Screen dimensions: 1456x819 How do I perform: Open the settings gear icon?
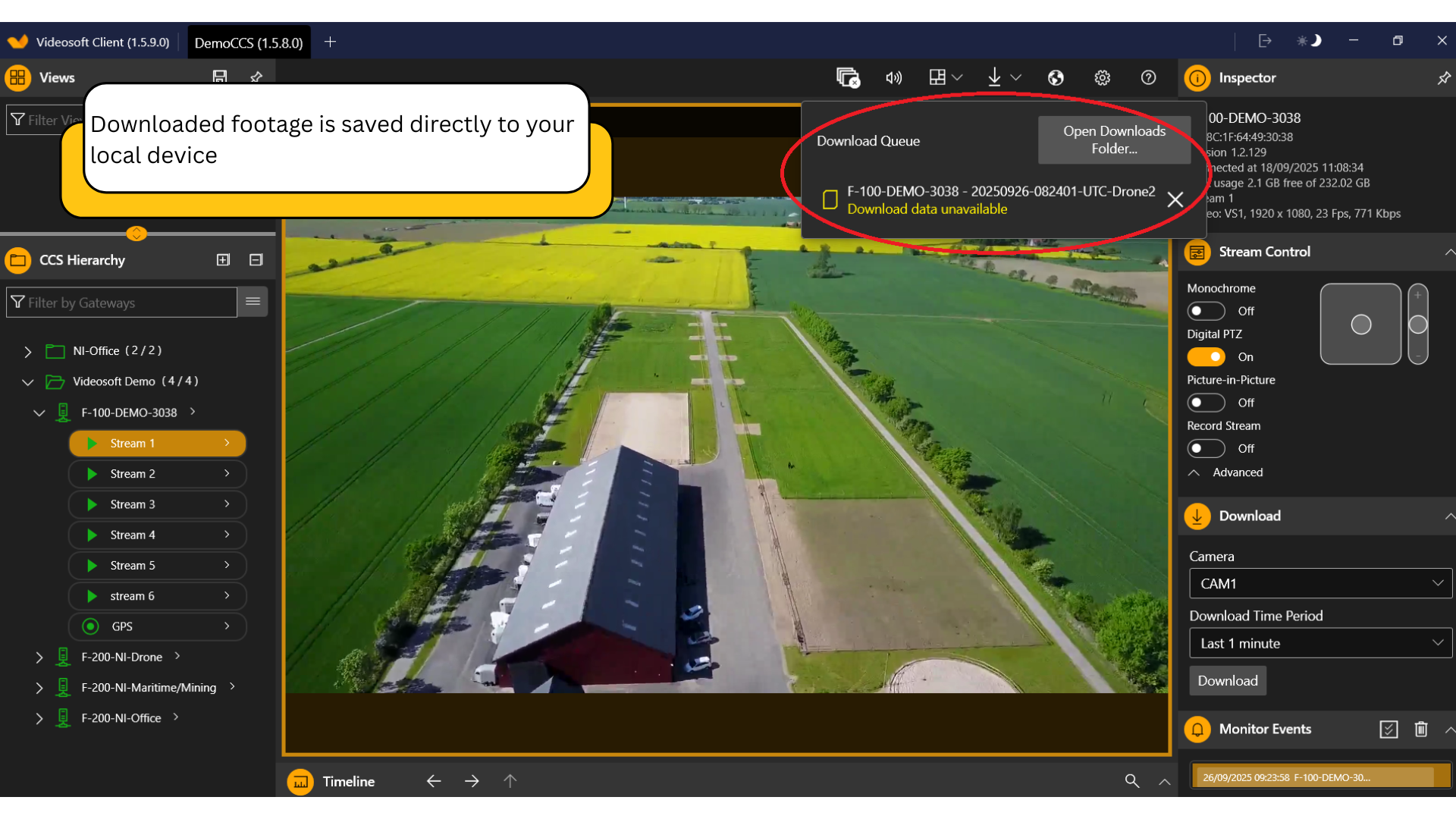pos(1102,77)
